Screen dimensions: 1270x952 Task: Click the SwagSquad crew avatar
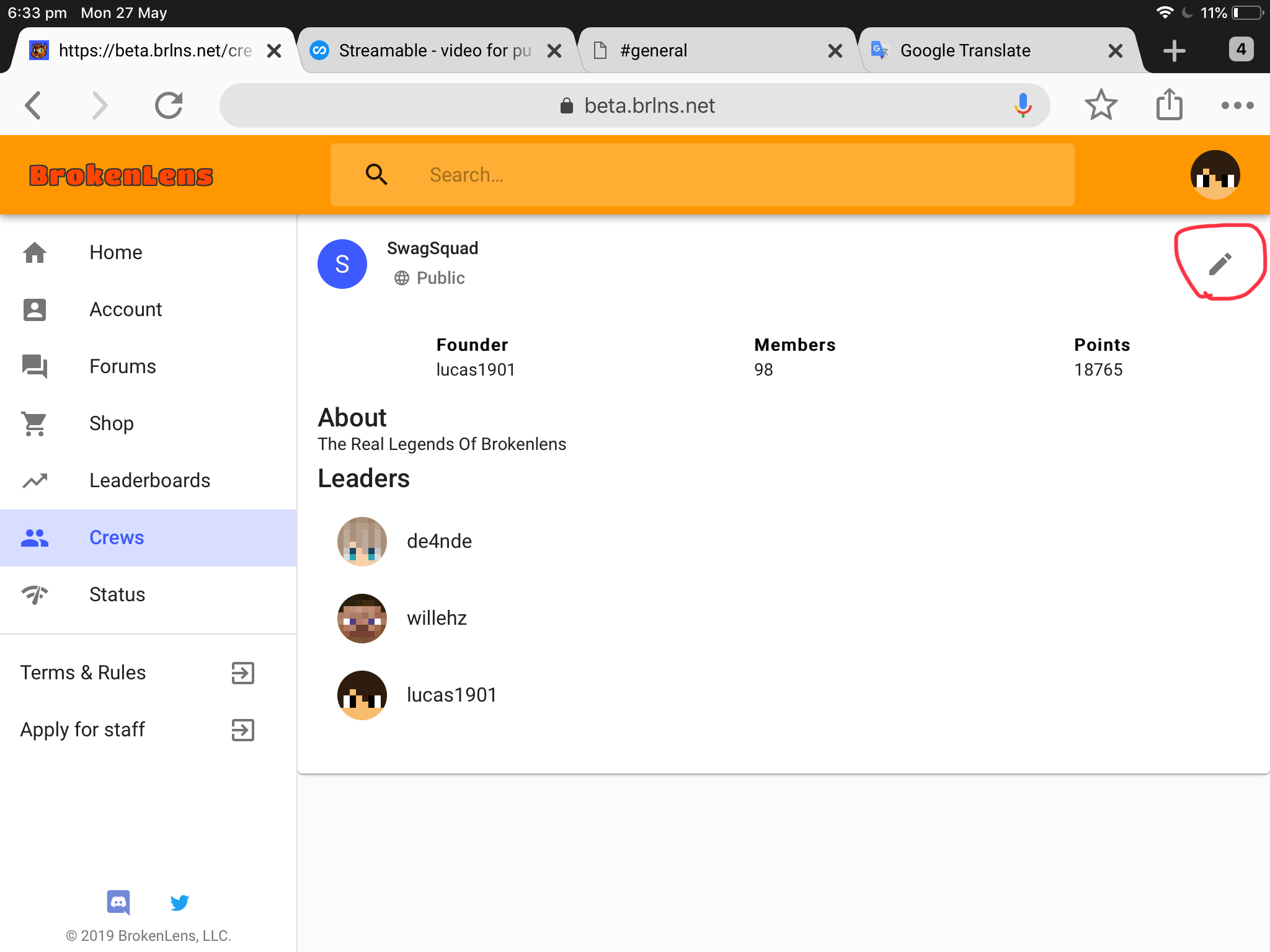342,264
